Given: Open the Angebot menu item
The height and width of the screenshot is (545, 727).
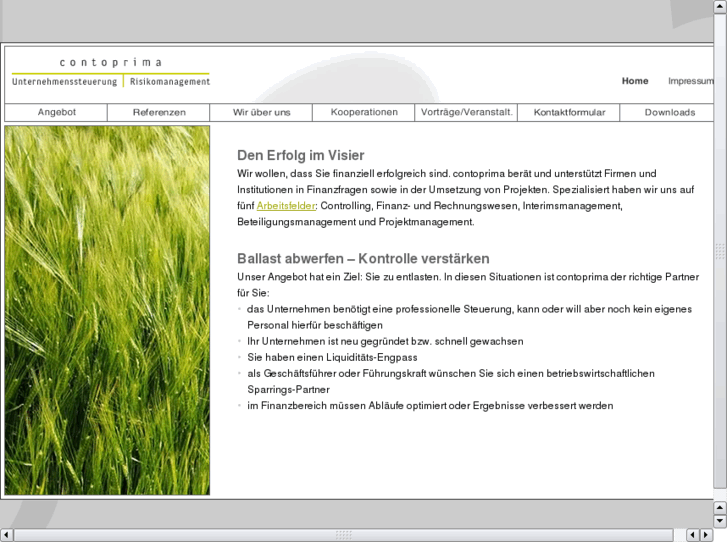Looking at the screenshot, I should tap(56, 112).
